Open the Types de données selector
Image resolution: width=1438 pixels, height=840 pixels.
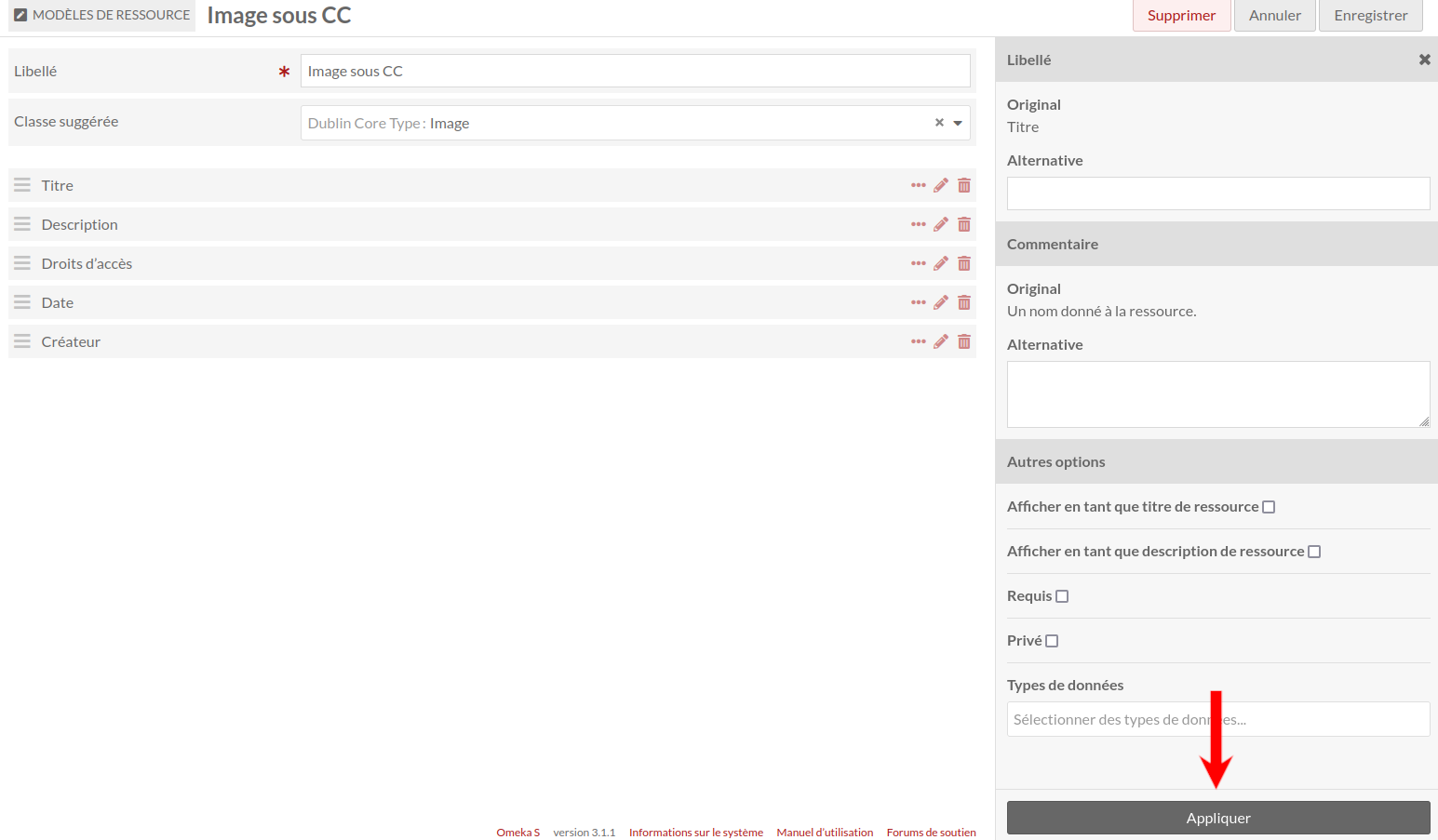[1218, 719]
